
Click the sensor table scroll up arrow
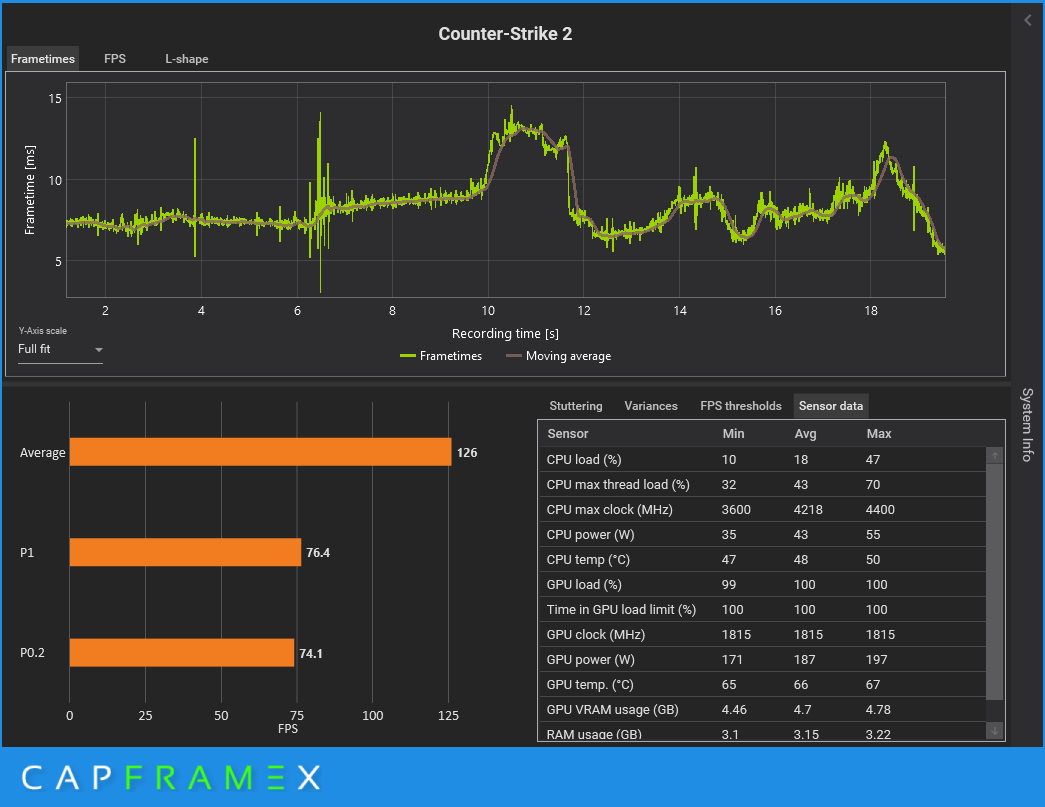click(x=994, y=456)
